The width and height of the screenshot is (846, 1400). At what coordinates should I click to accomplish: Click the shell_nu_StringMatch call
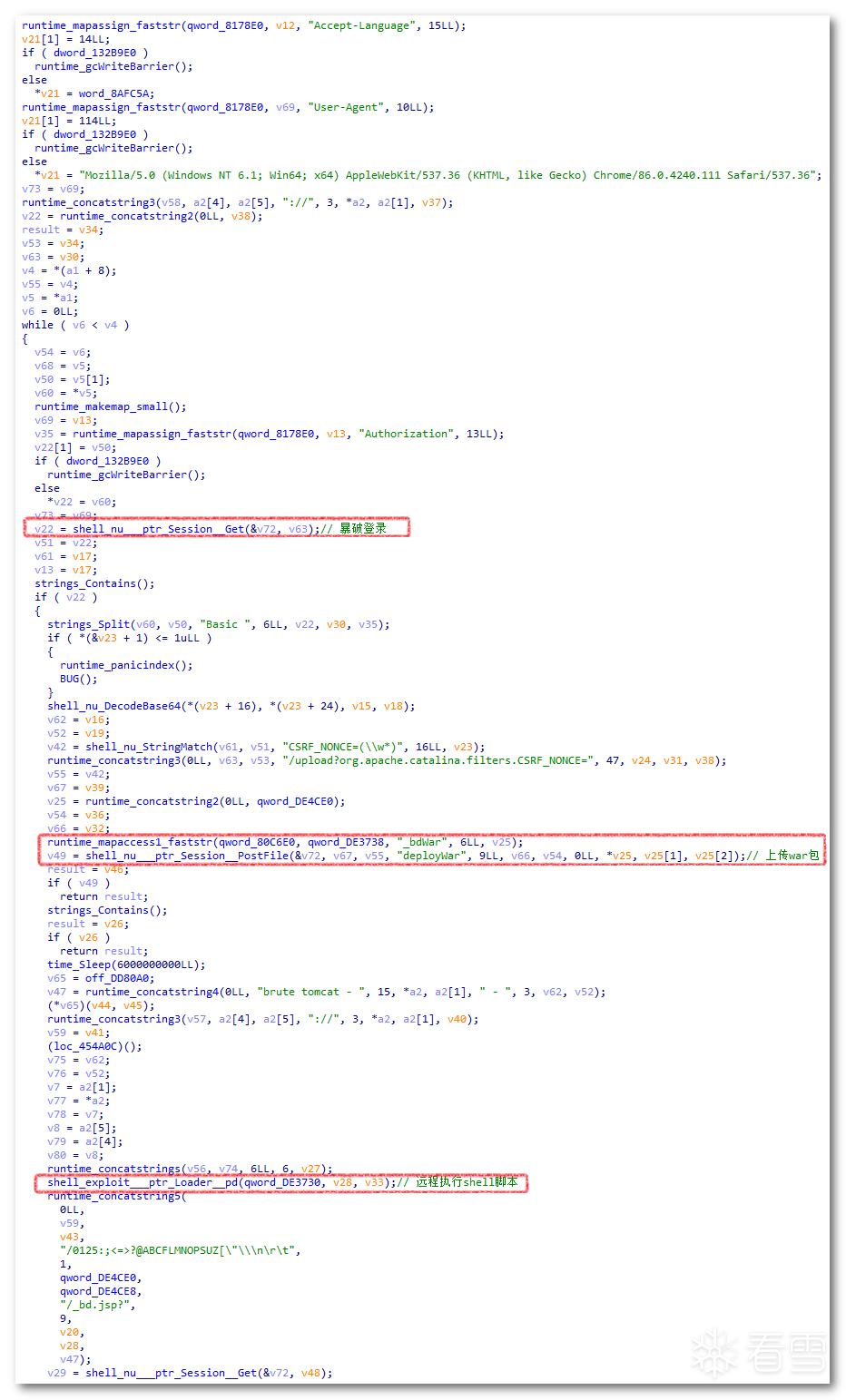point(266,747)
